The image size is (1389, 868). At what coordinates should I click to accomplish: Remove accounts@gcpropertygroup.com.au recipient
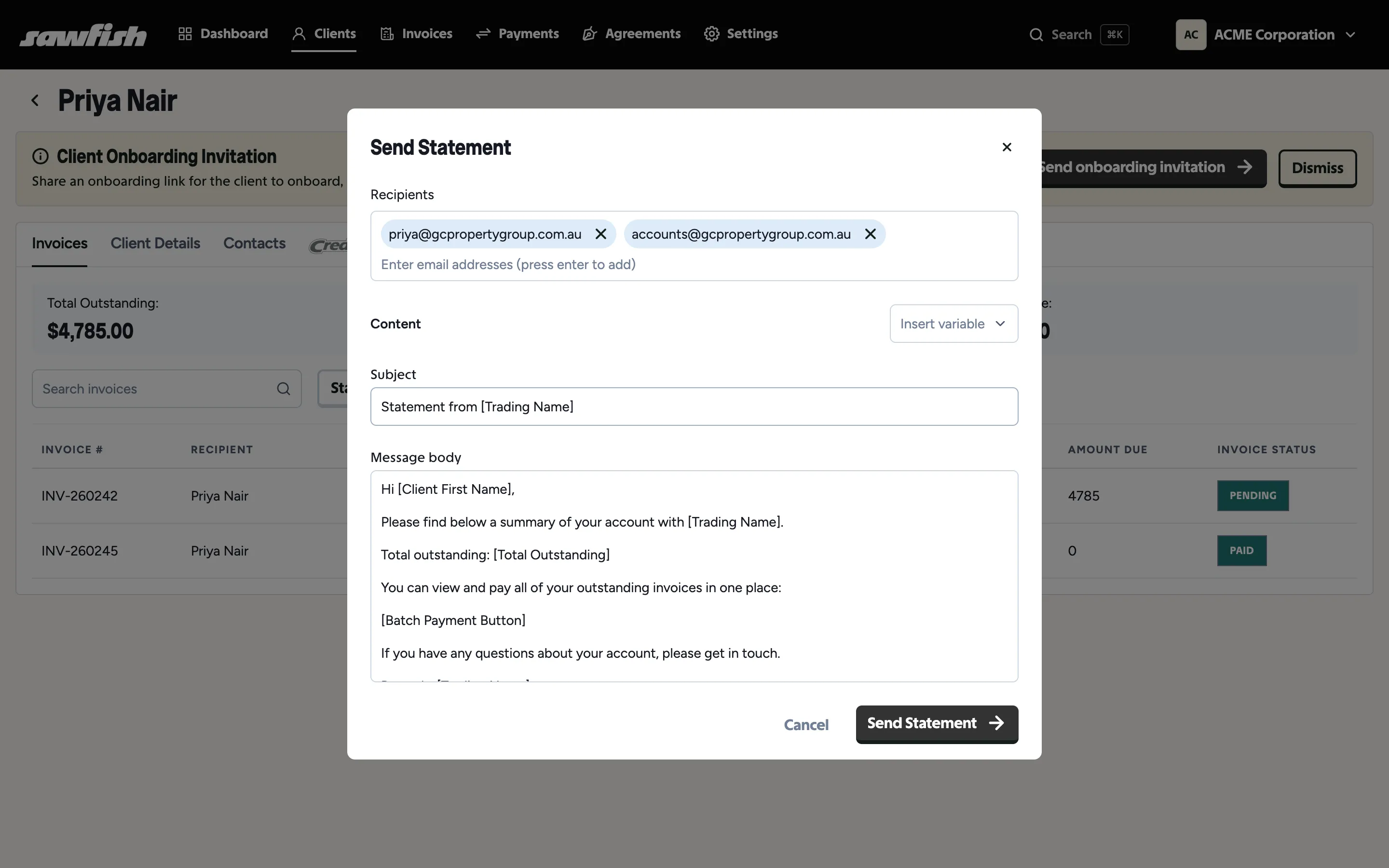point(870,234)
